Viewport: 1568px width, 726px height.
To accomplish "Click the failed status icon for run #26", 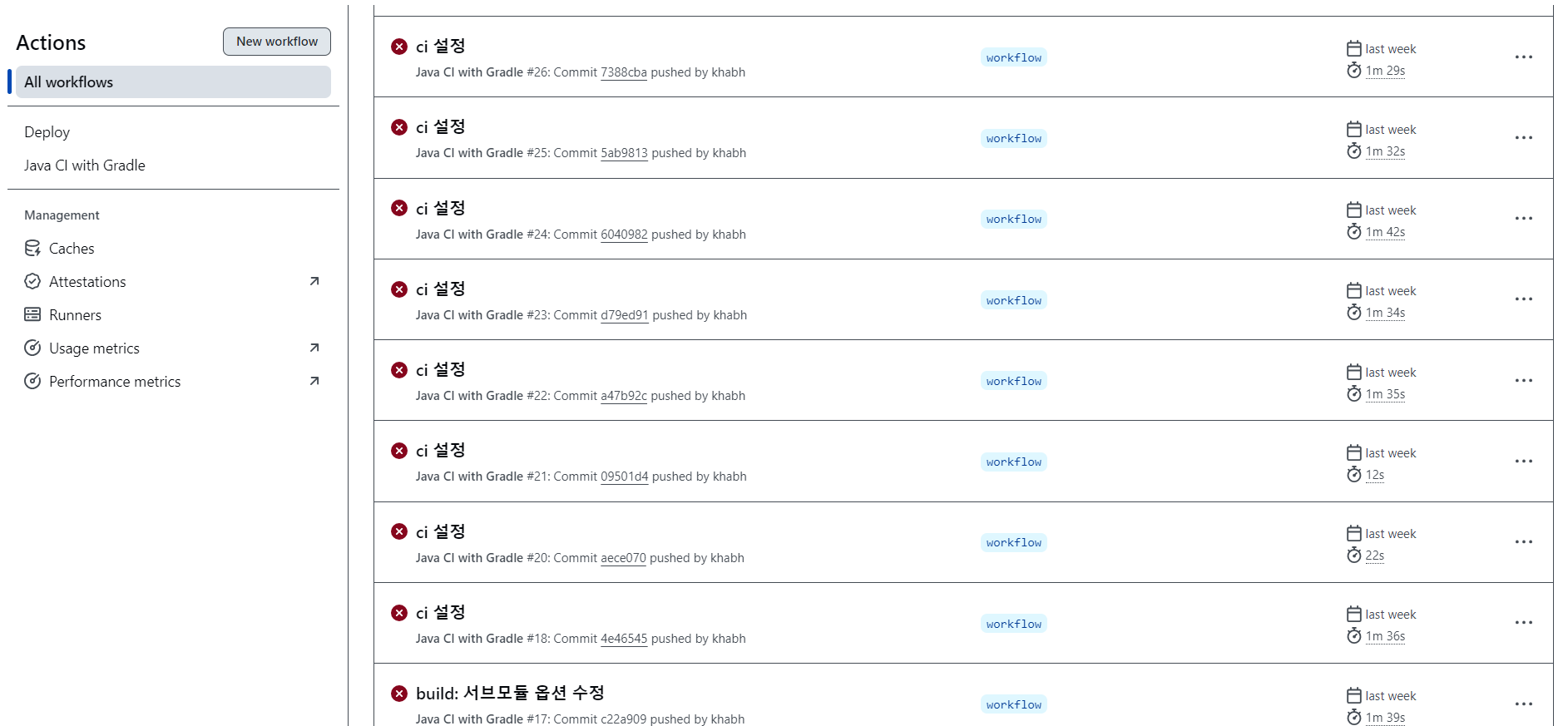I will pos(399,47).
